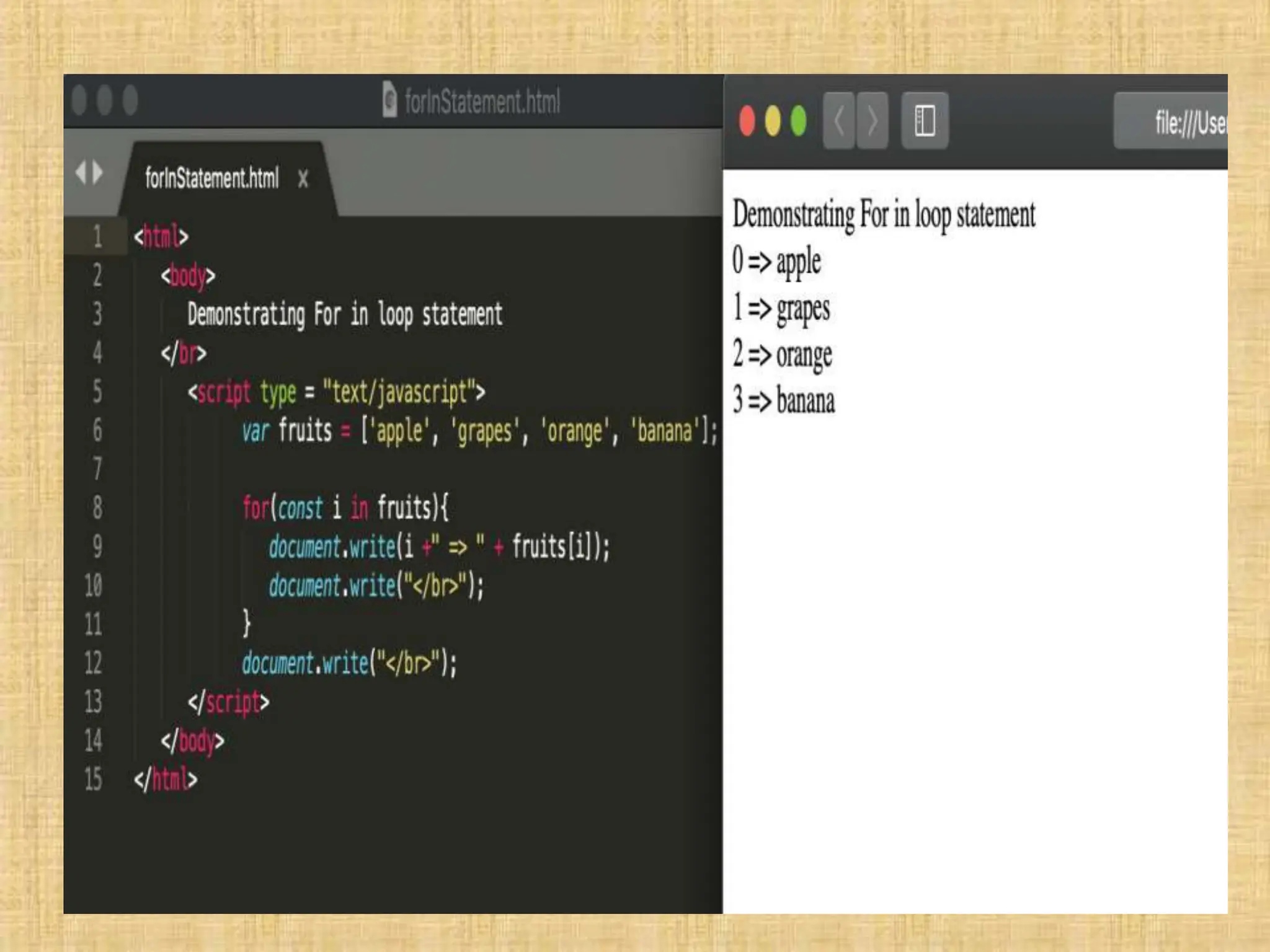Toggle the browser sidebar panel button
The image size is (1270, 952).
924,121
